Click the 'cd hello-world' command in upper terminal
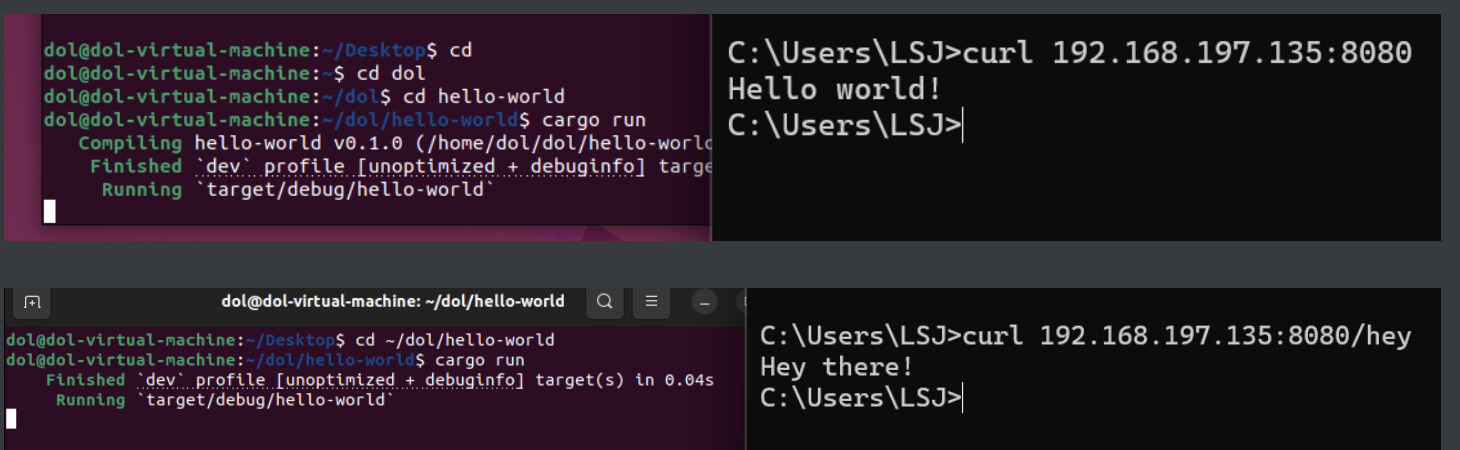 483,97
